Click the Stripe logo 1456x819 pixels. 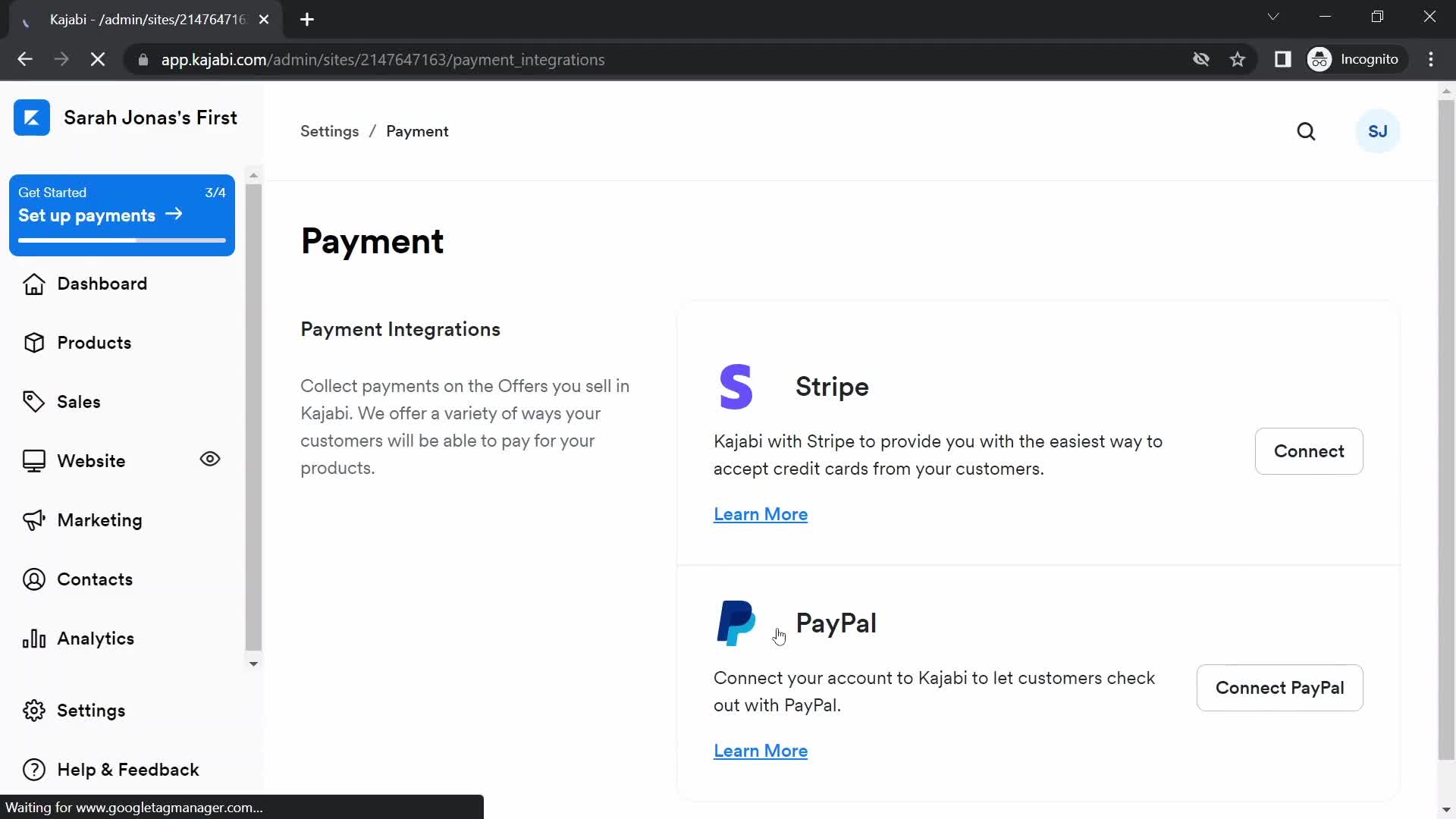click(x=736, y=387)
